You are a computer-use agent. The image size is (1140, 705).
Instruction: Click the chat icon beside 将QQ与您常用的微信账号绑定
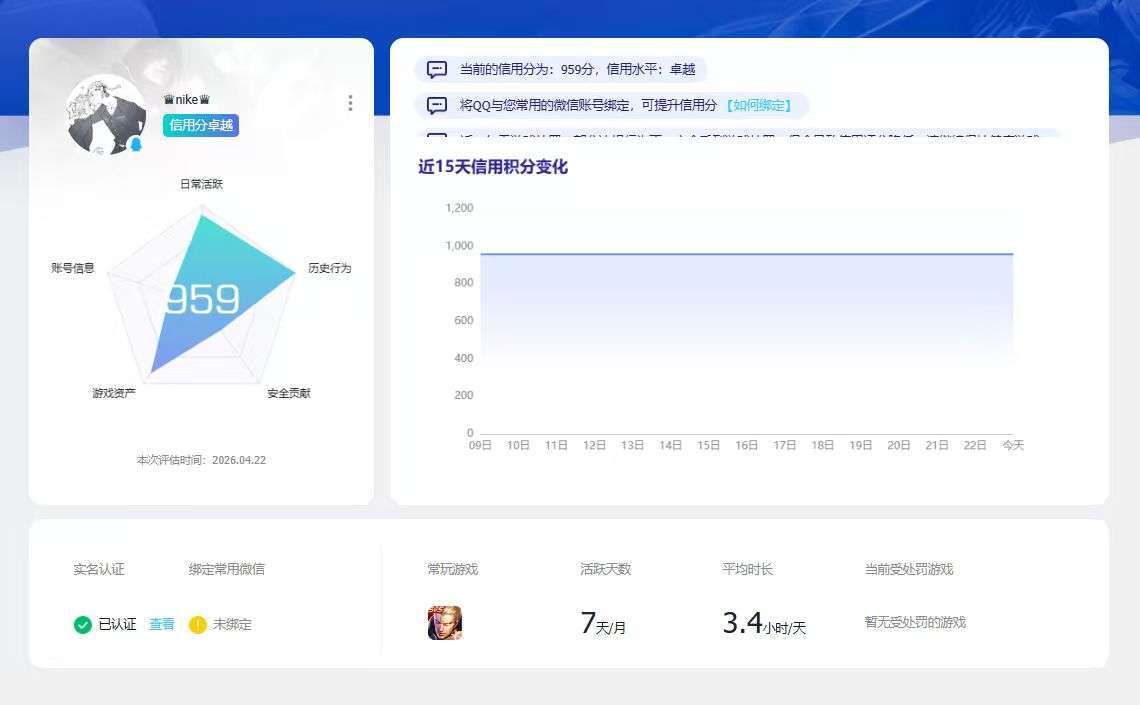tap(437, 105)
